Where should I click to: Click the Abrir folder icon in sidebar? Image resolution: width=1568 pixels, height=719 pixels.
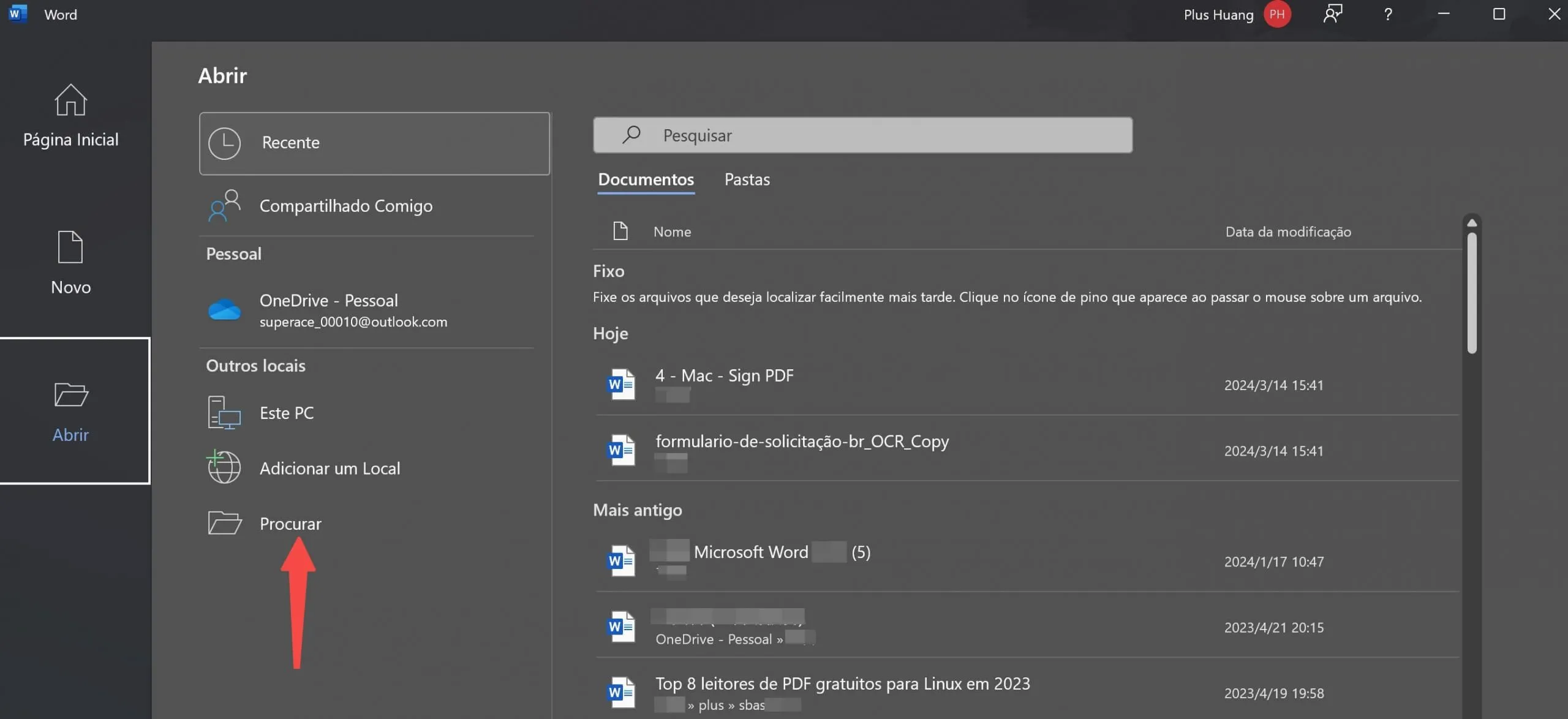[x=70, y=396]
